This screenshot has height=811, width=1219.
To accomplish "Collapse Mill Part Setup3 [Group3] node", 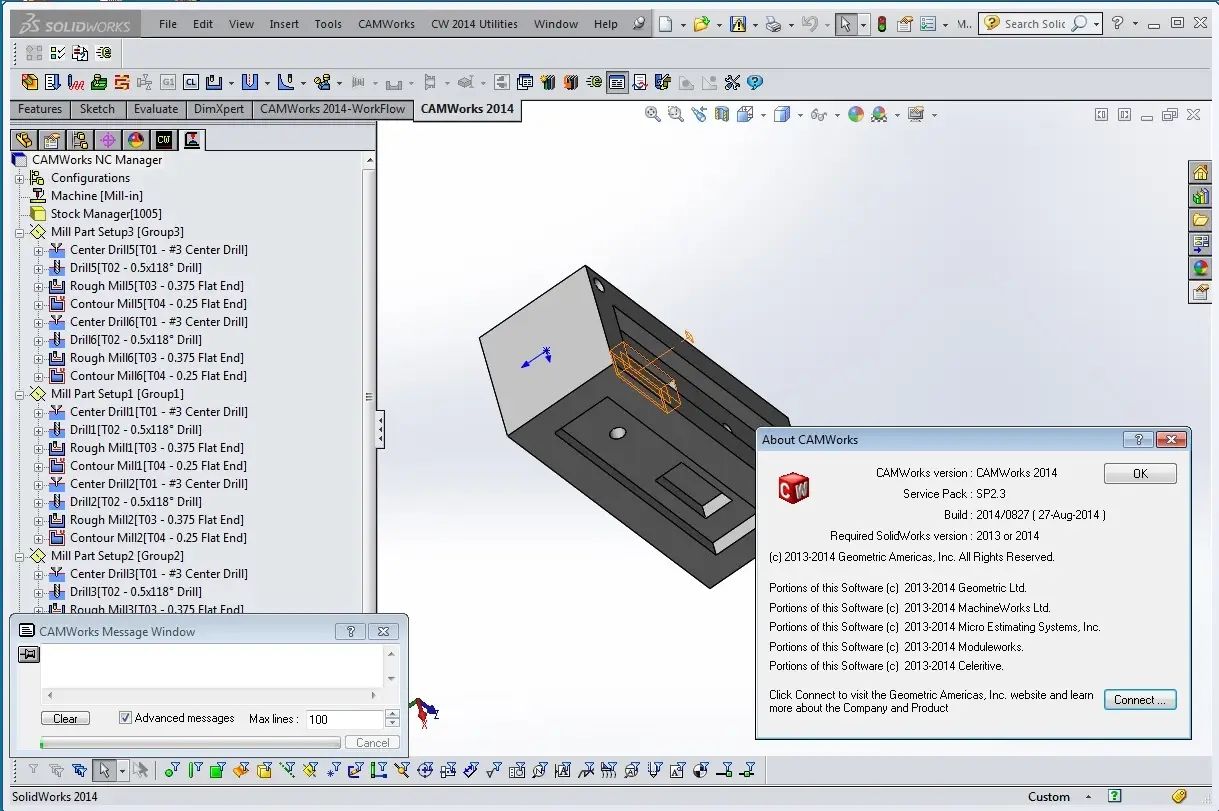I will 19,232.
